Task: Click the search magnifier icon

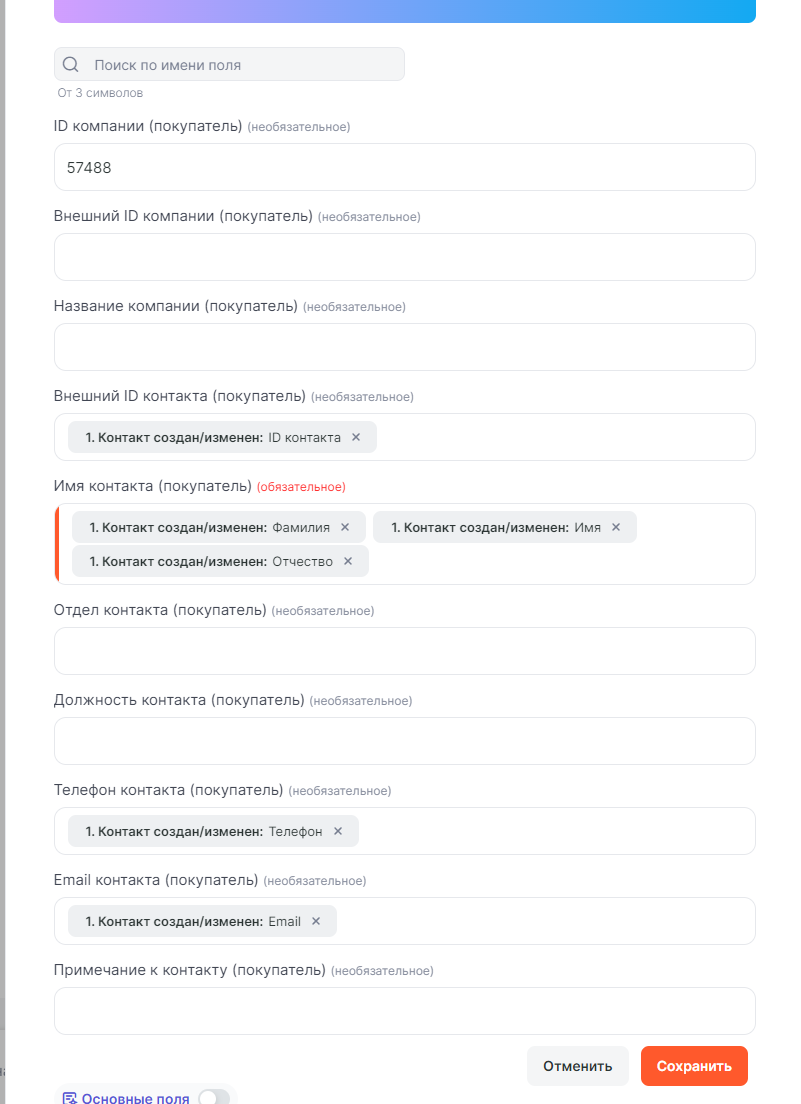Action: [71, 65]
